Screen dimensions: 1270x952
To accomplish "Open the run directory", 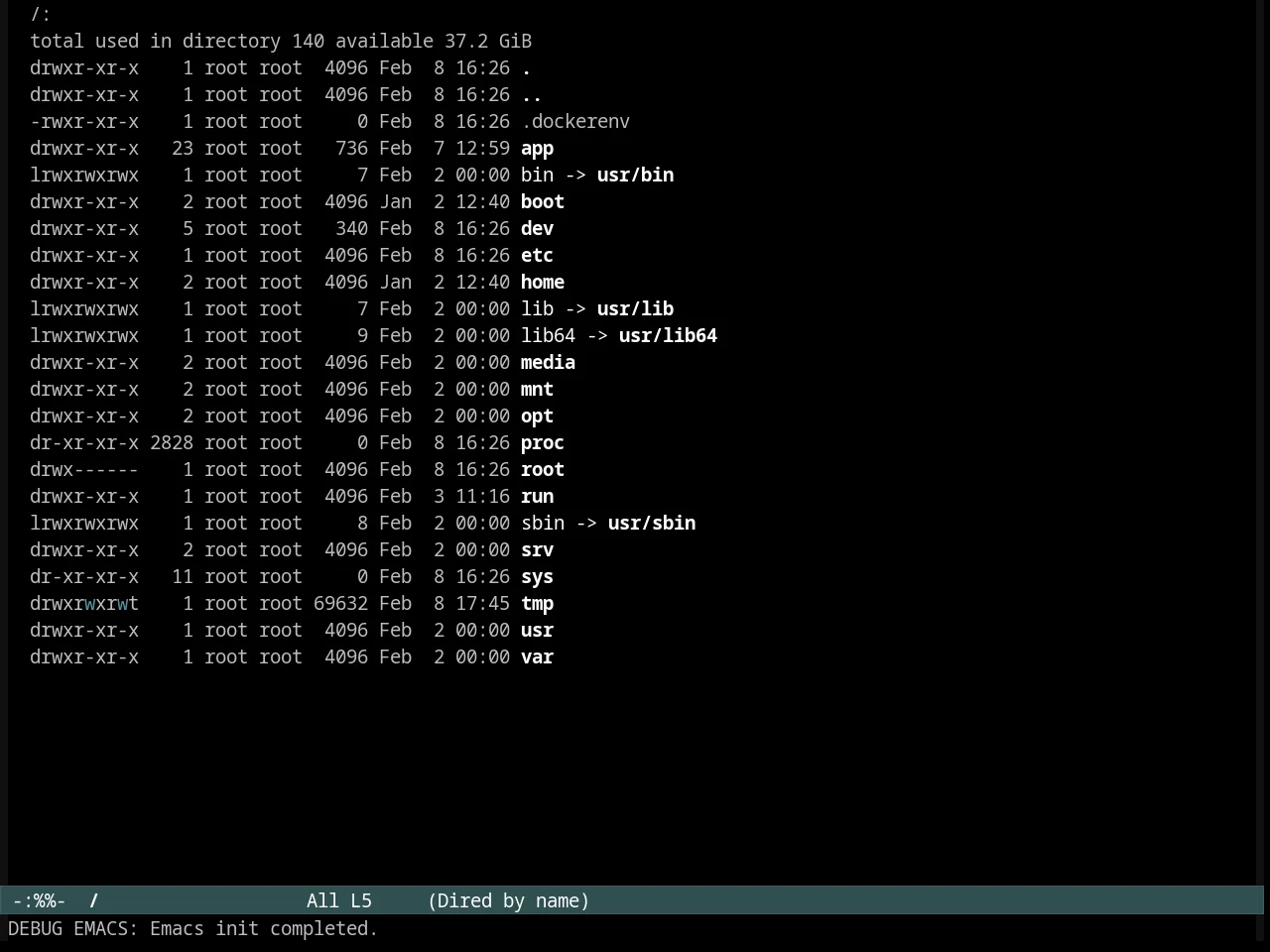I will [537, 497].
